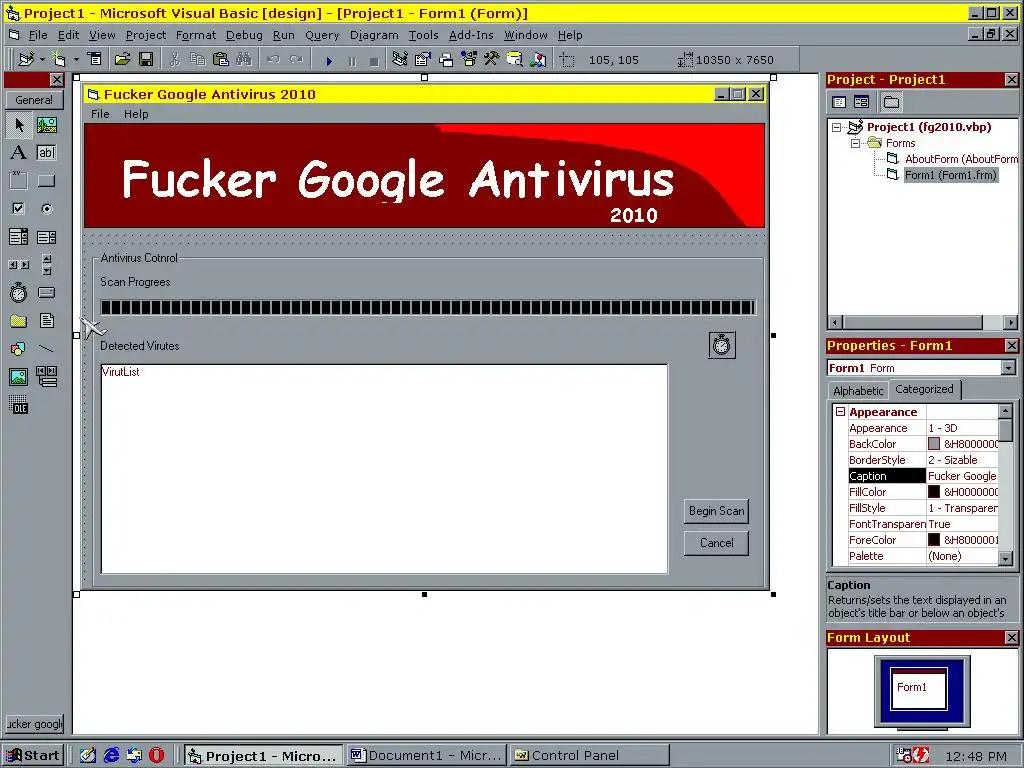This screenshot has width=1024, height=768.
Task: Select the ListBox control tool
Action: point(46,237)
